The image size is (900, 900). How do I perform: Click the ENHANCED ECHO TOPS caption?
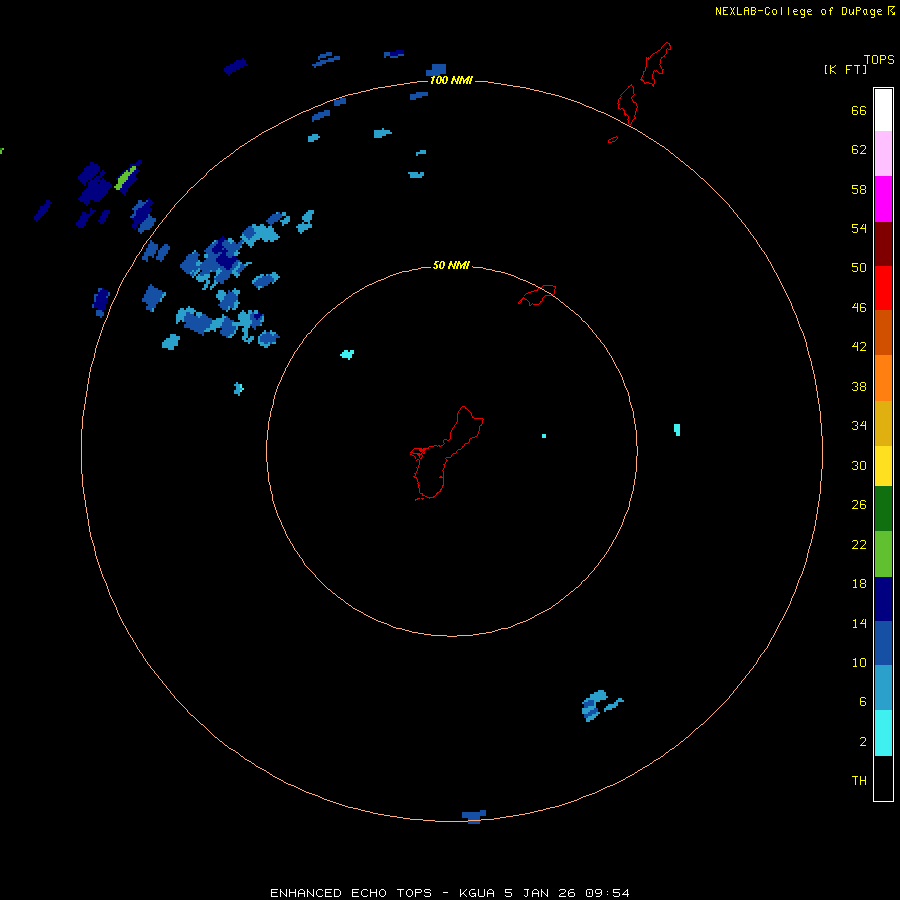pos(351,893)
